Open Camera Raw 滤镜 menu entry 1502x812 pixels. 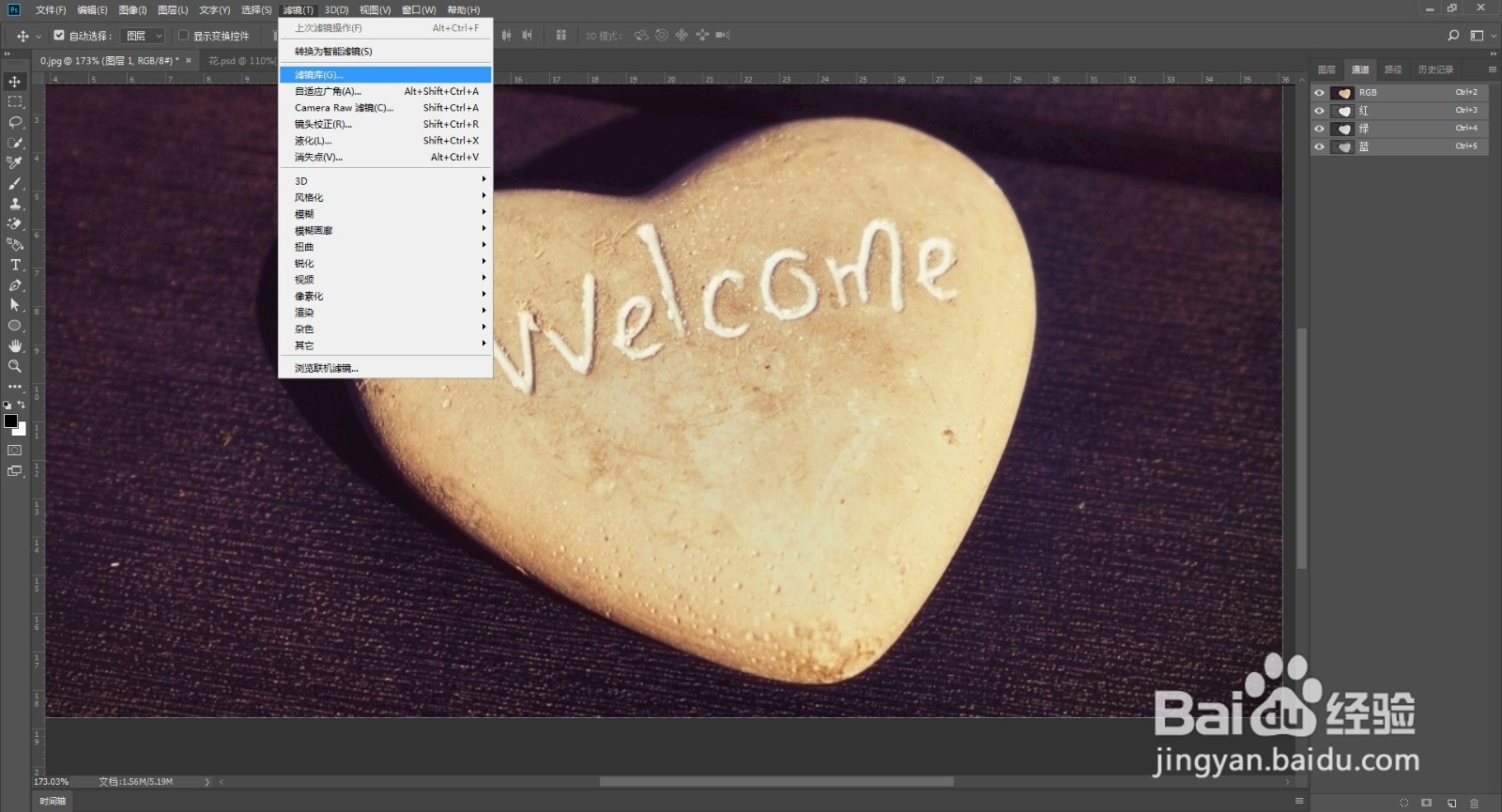click(386, 108)
